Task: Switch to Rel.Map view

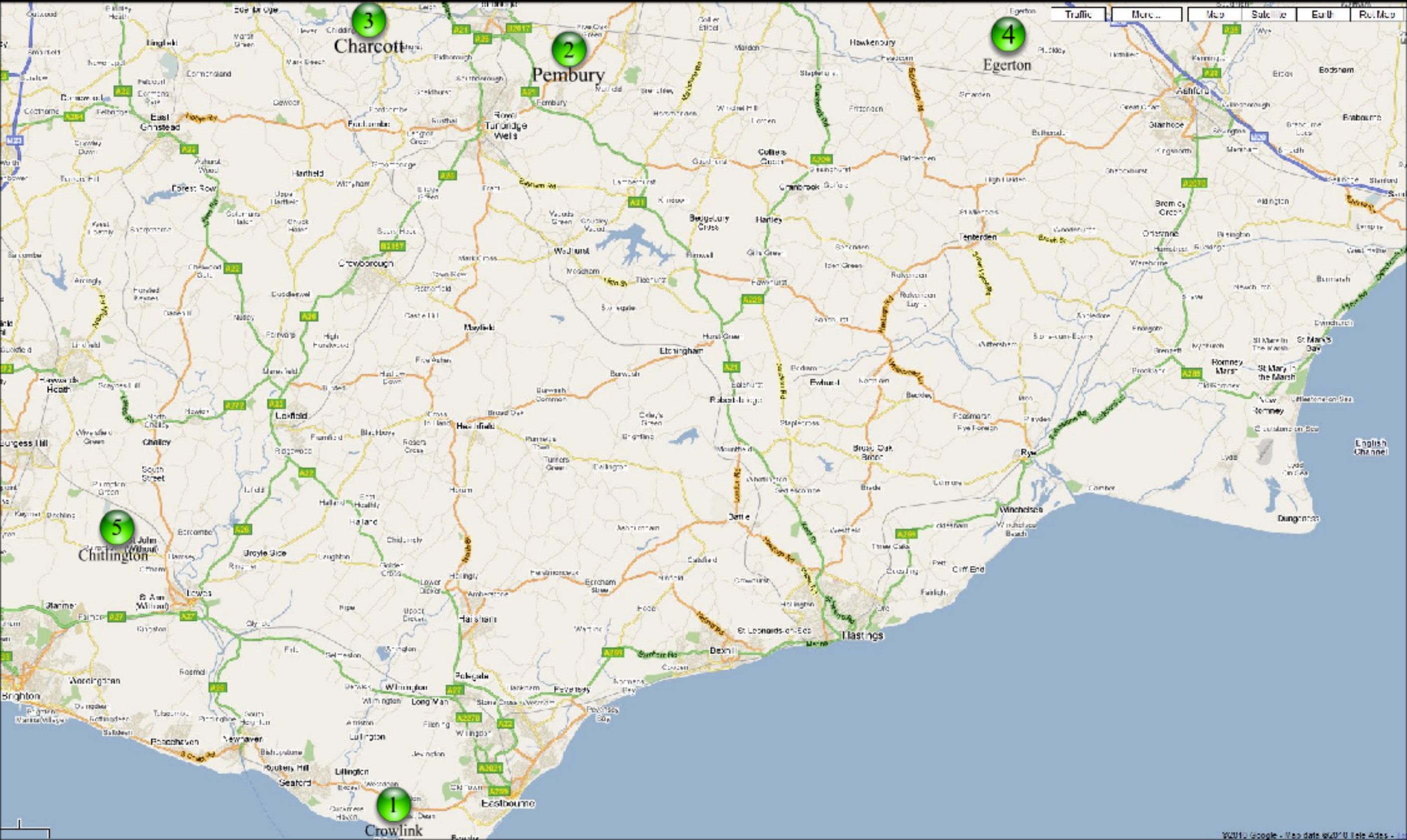Action: click(x=1378, y=14)
